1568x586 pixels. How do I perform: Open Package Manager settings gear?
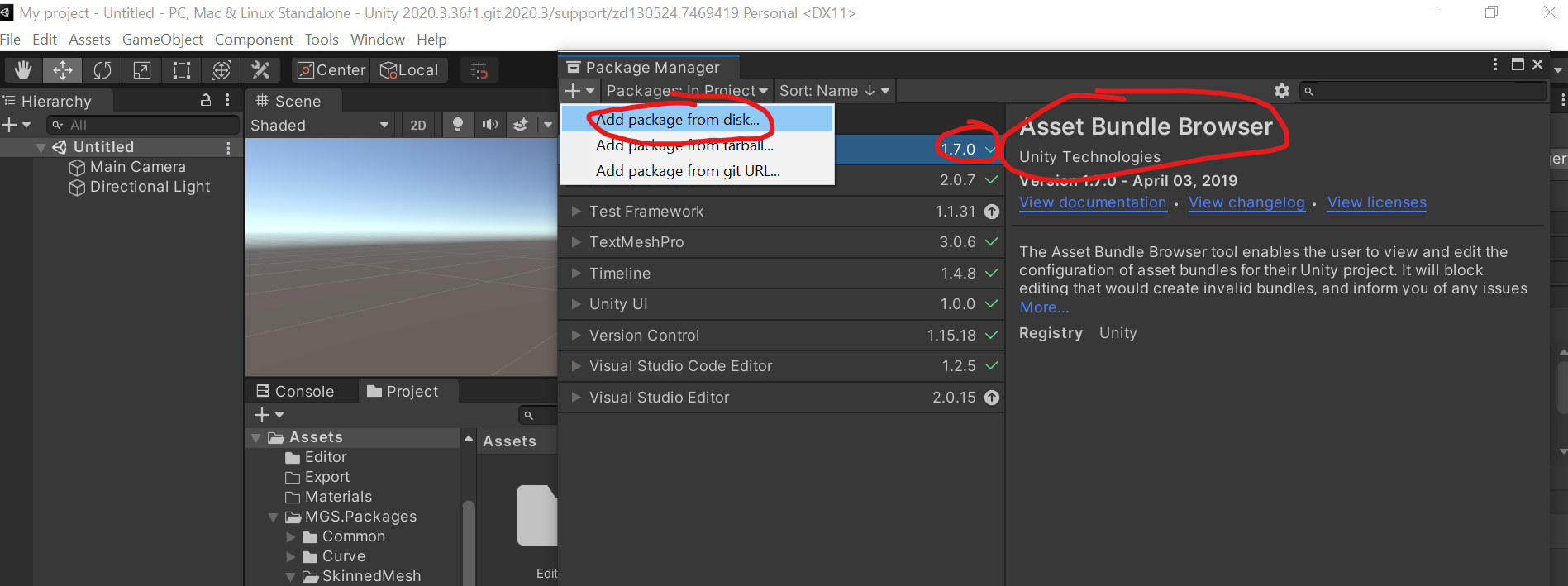coord(1282,91)
